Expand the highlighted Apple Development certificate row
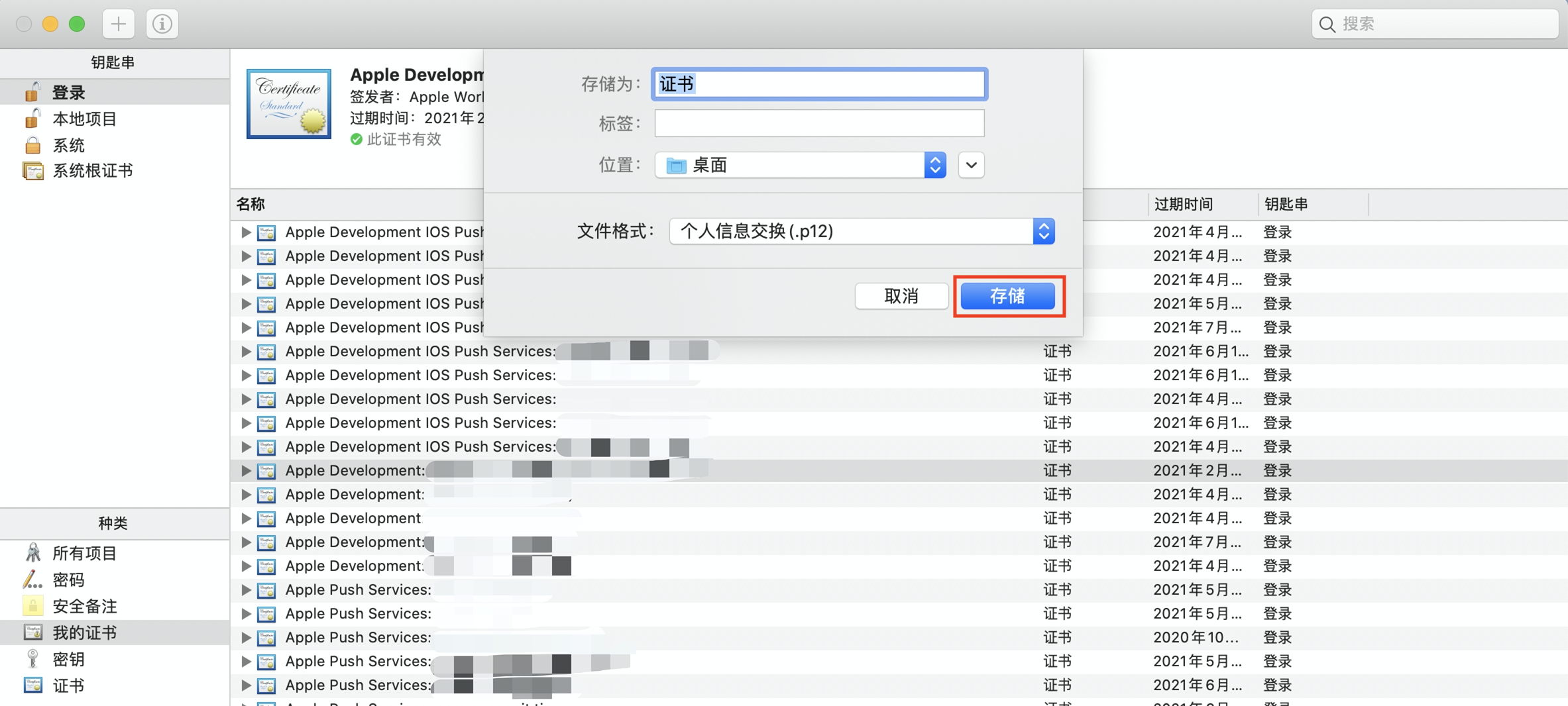This screenshot has width=1568, height=706. pyautogui.click(x=246, y=470)
